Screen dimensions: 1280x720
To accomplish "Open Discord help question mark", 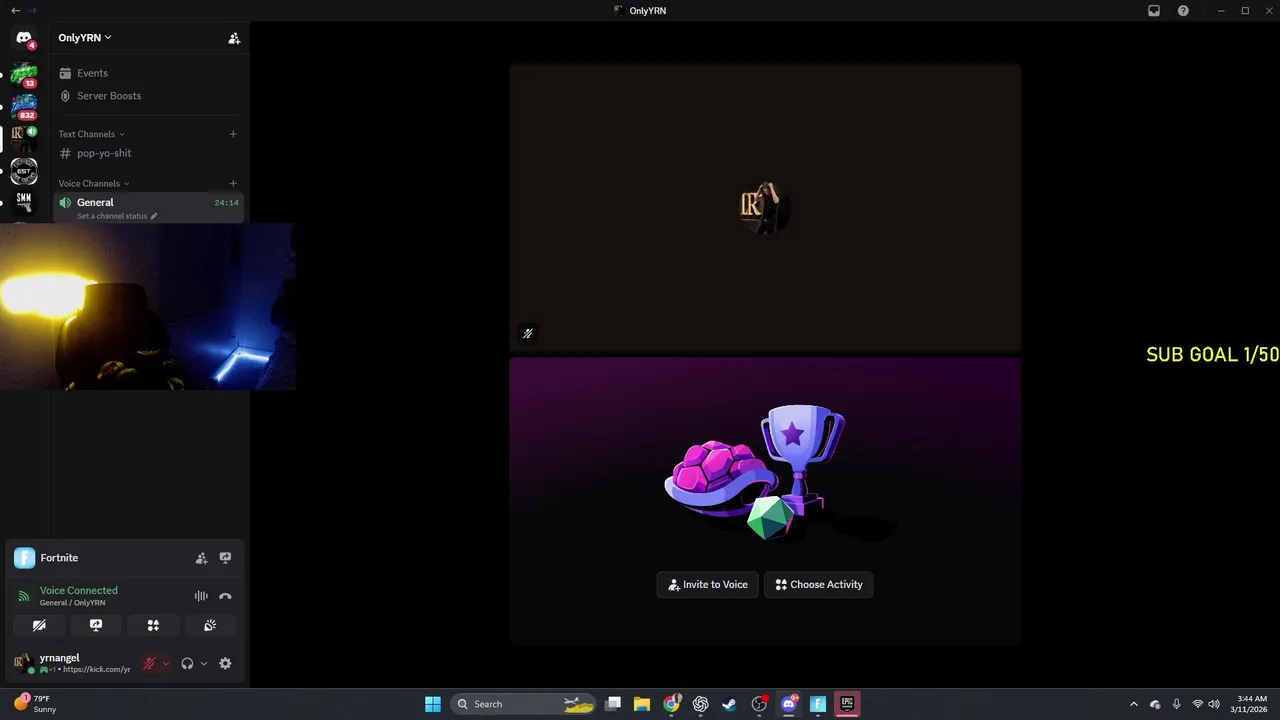I will tap(1184, 10).
